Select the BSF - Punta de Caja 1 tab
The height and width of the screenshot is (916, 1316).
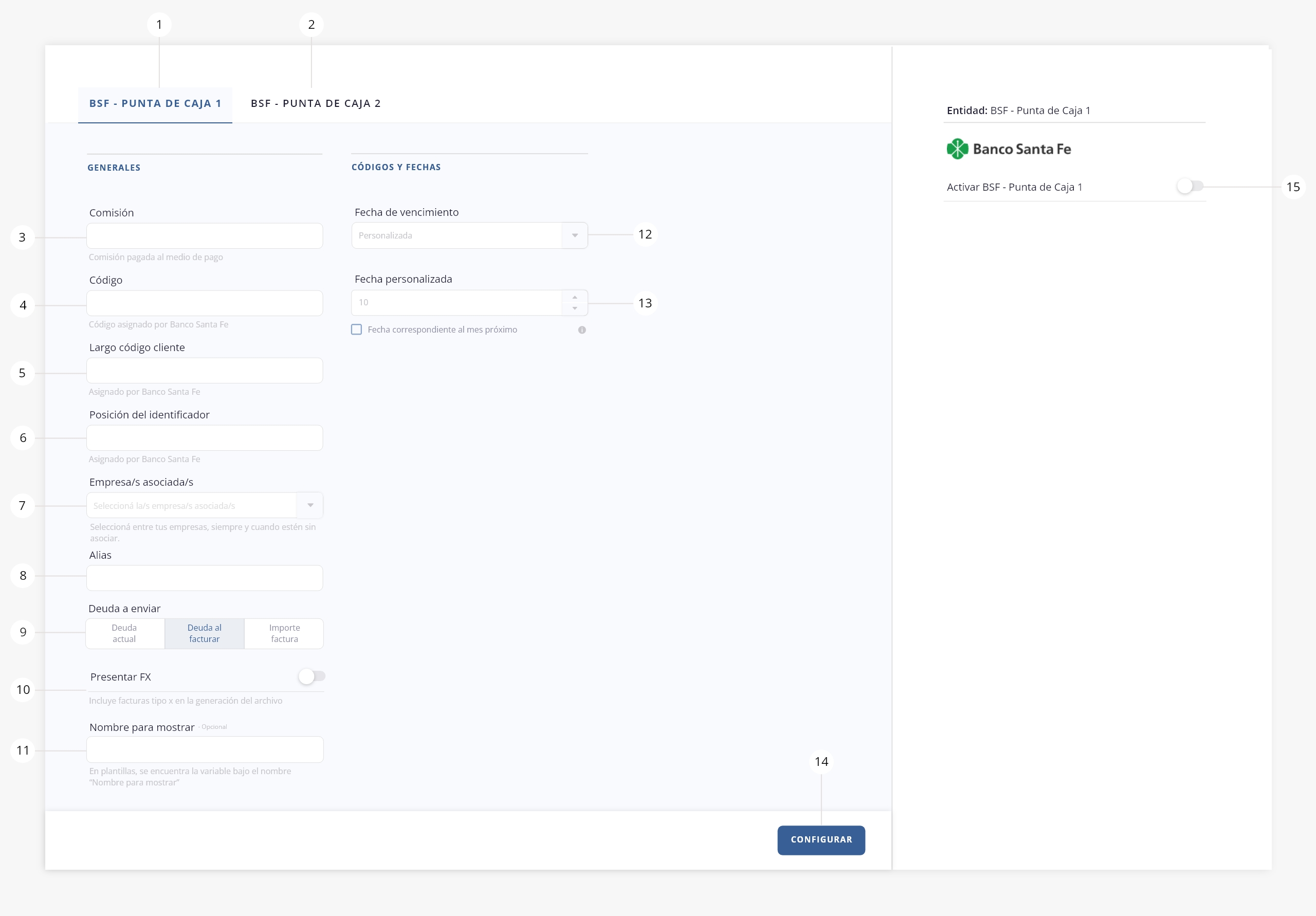[x=155, y=104]
